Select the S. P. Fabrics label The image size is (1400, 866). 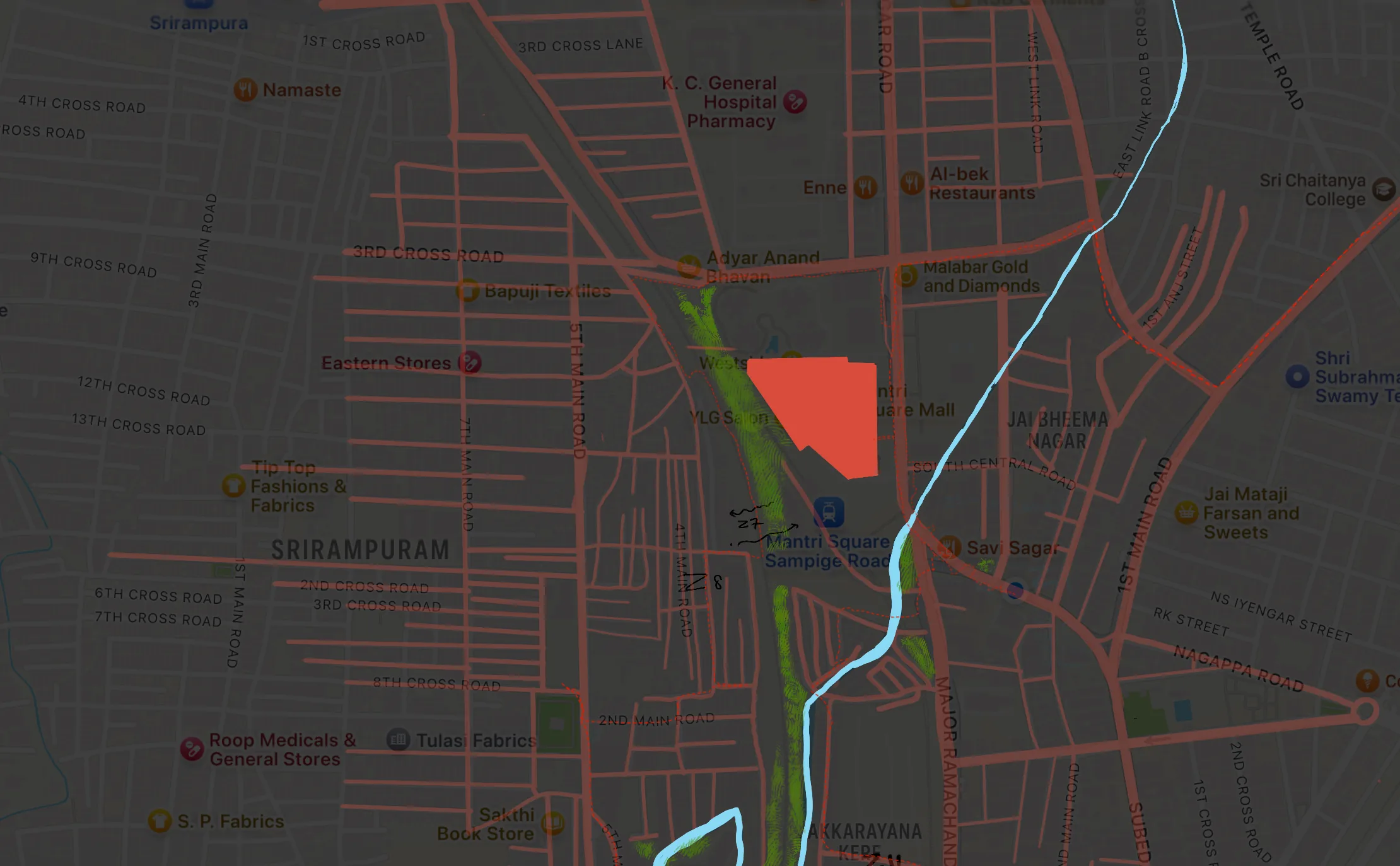pos(231,821)
